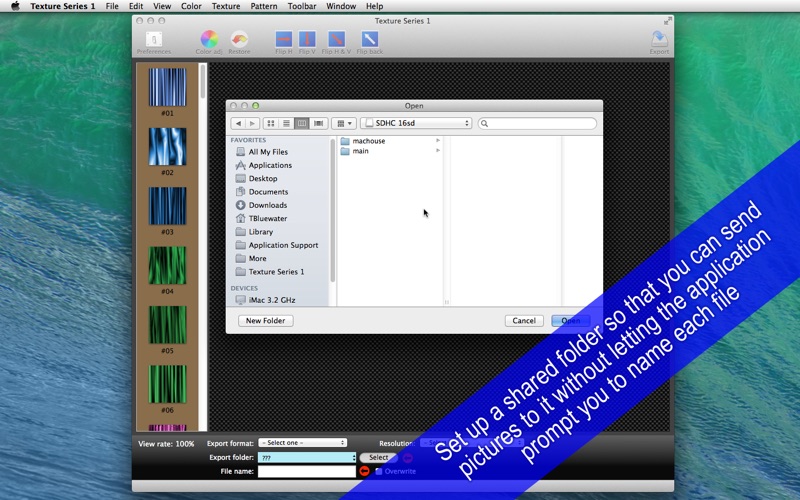Open the Help menu
The height and width of the screenshot is (500, 800).
click(x=374, y=6)
